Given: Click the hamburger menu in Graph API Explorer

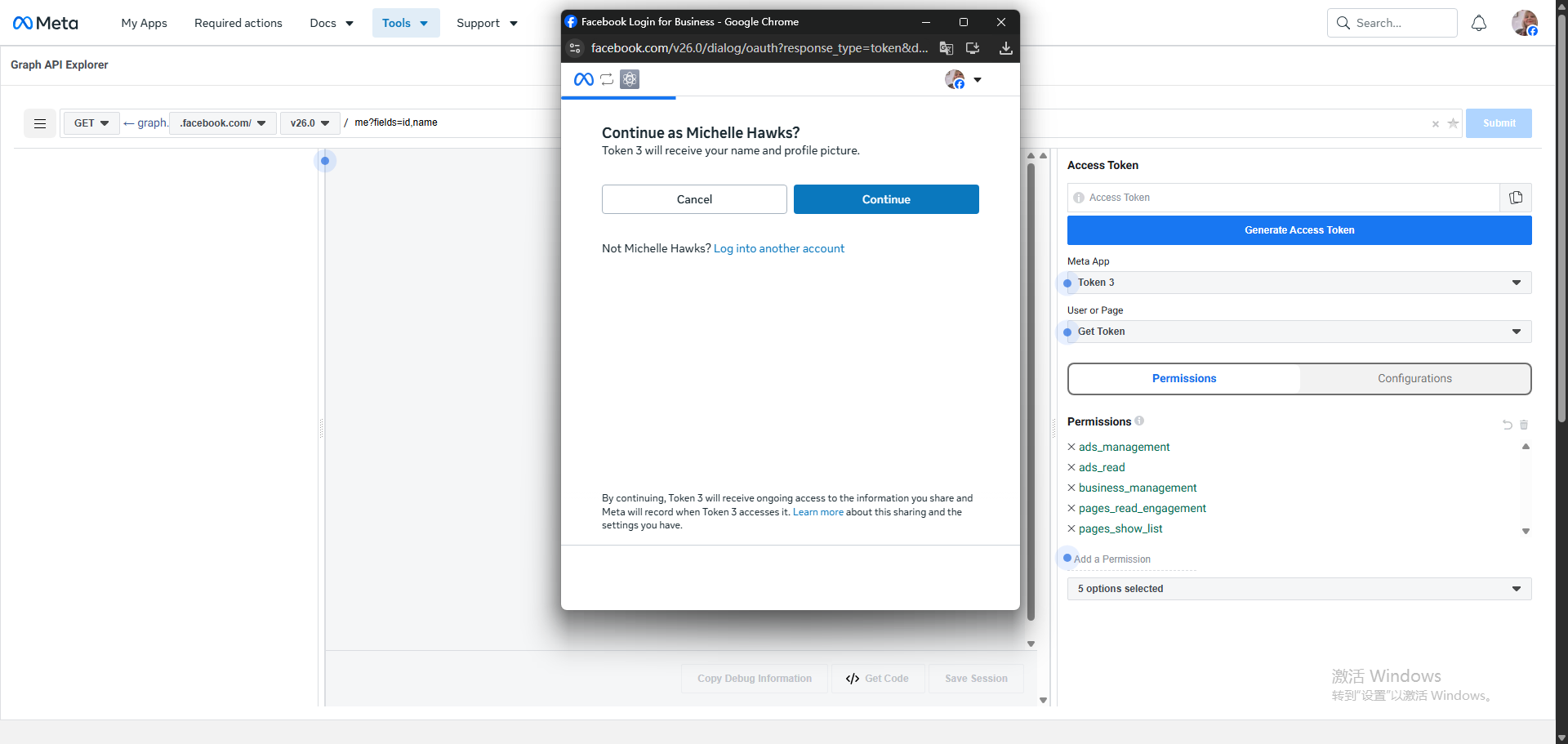Looking at the screenshot, I should (40, 123).
